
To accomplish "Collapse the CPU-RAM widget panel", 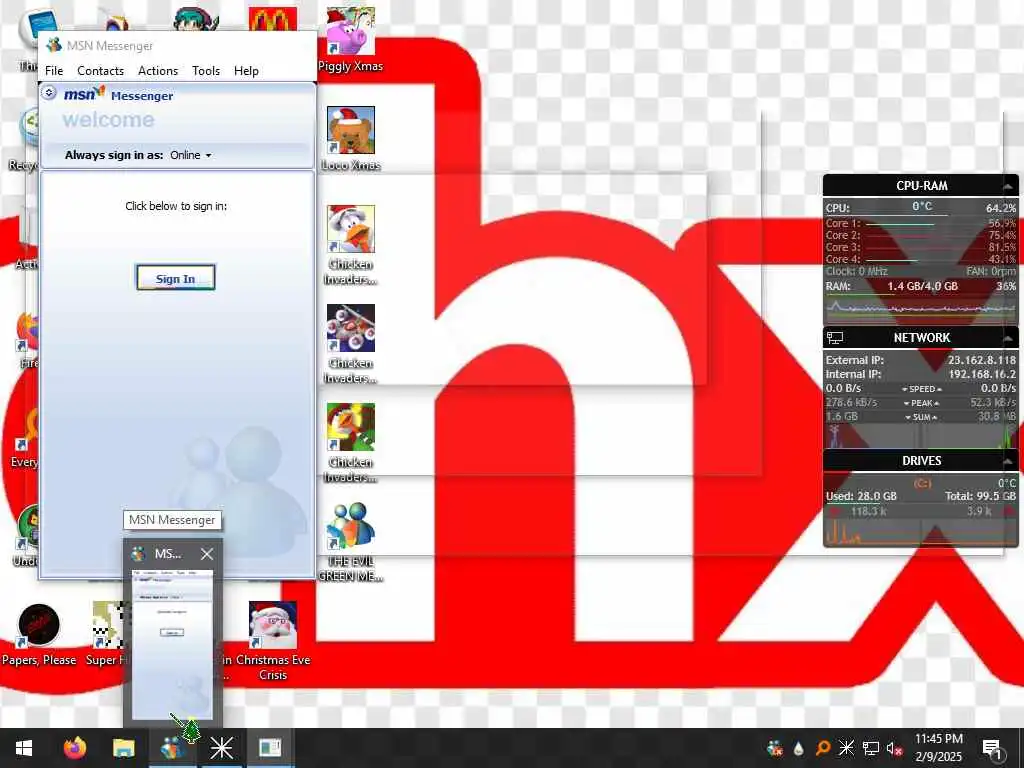I will point(1008,186).
